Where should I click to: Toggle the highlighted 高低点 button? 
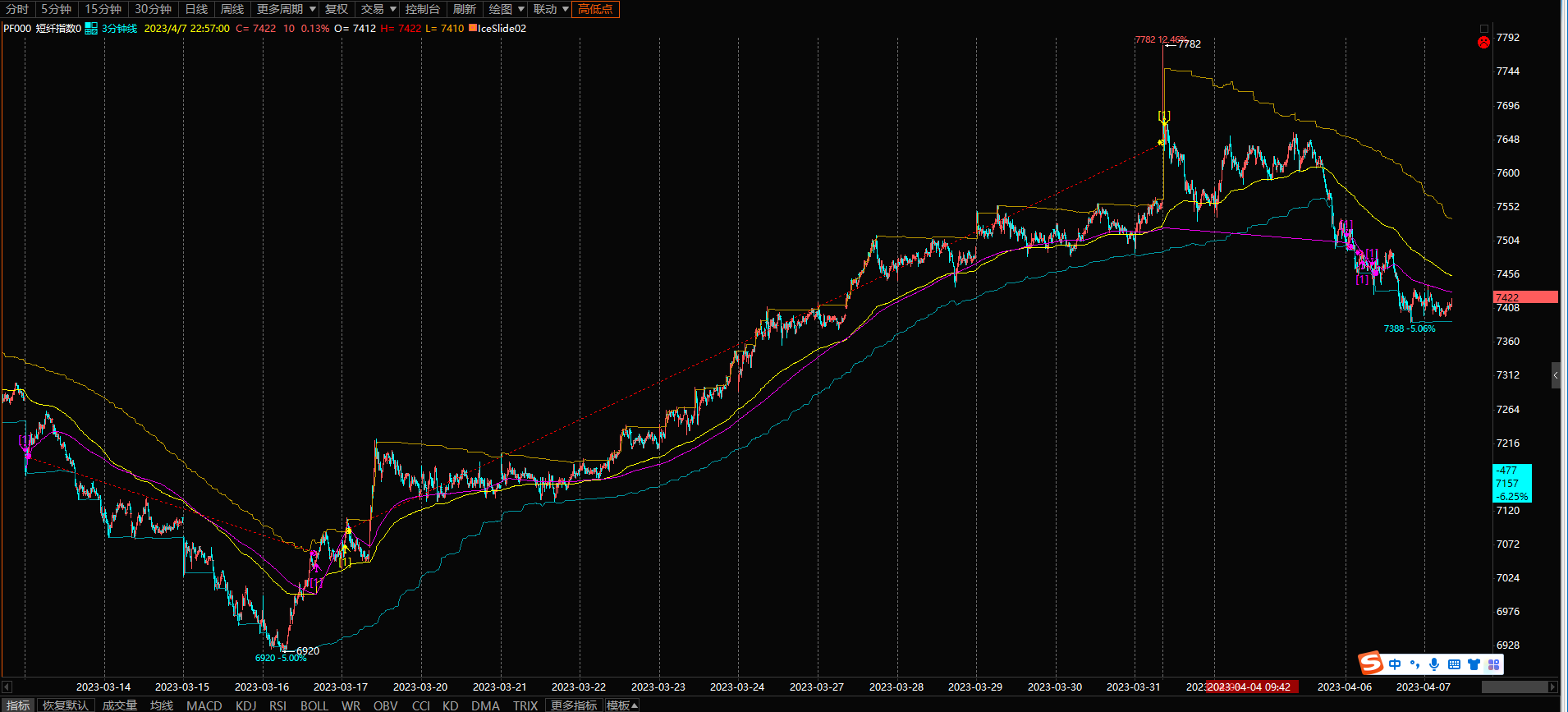[595, 9]
